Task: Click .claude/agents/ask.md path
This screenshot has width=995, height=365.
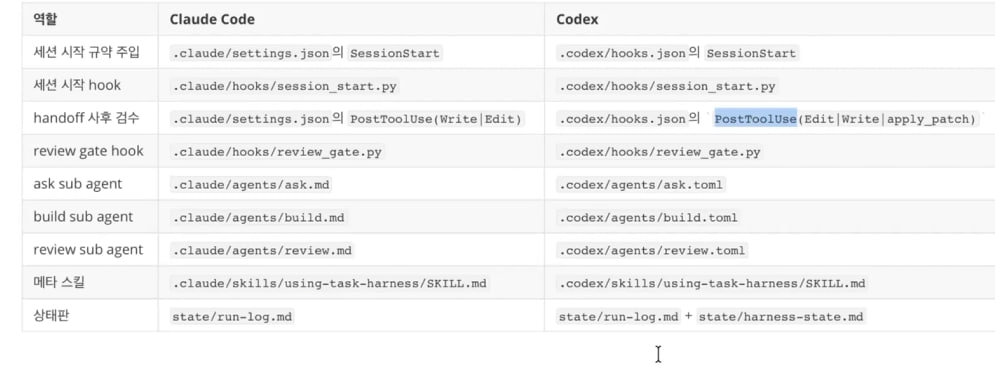Action: [251, 185]
